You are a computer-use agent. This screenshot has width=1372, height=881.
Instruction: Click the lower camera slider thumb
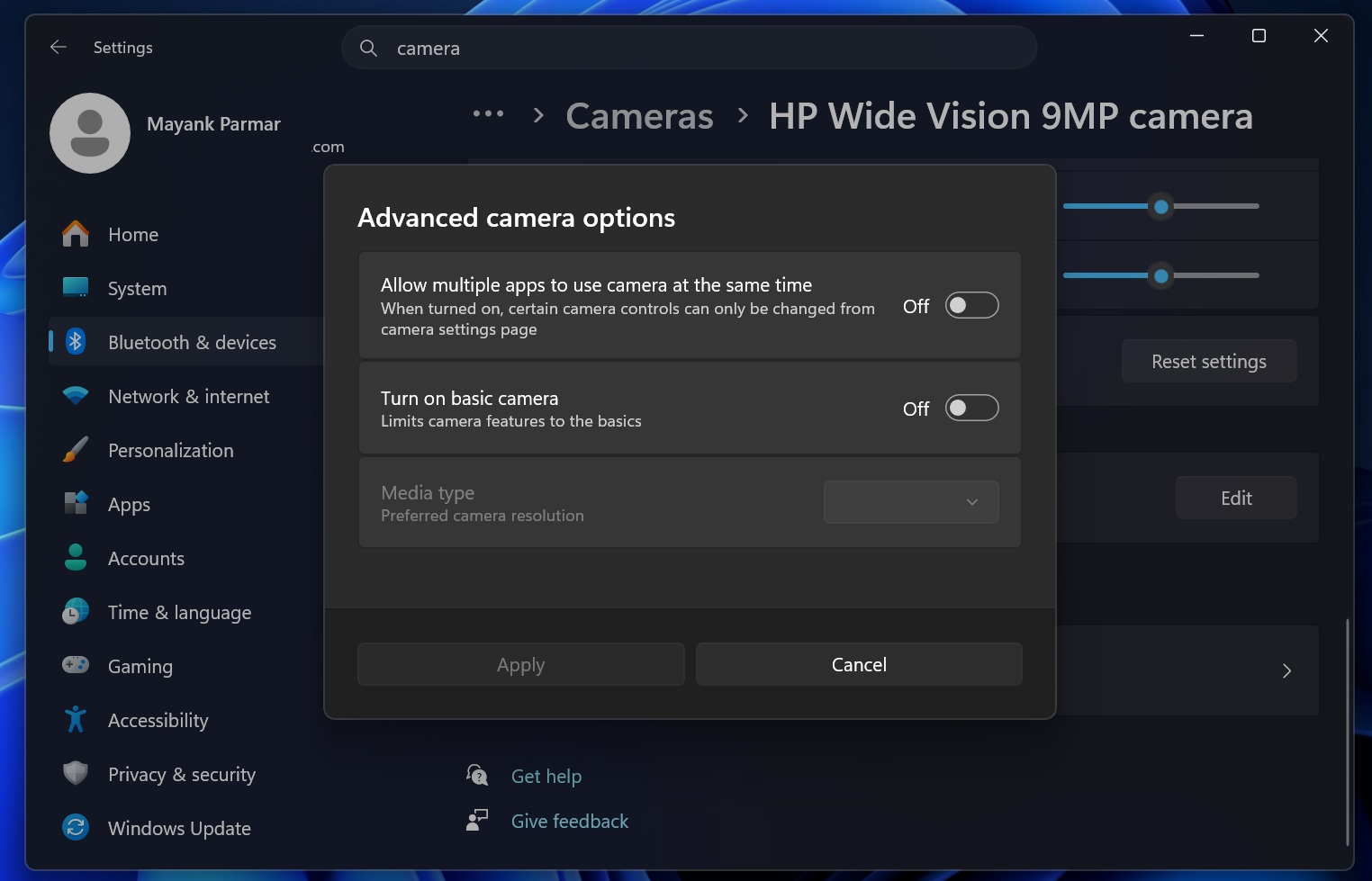click(x=1161, y=275)
